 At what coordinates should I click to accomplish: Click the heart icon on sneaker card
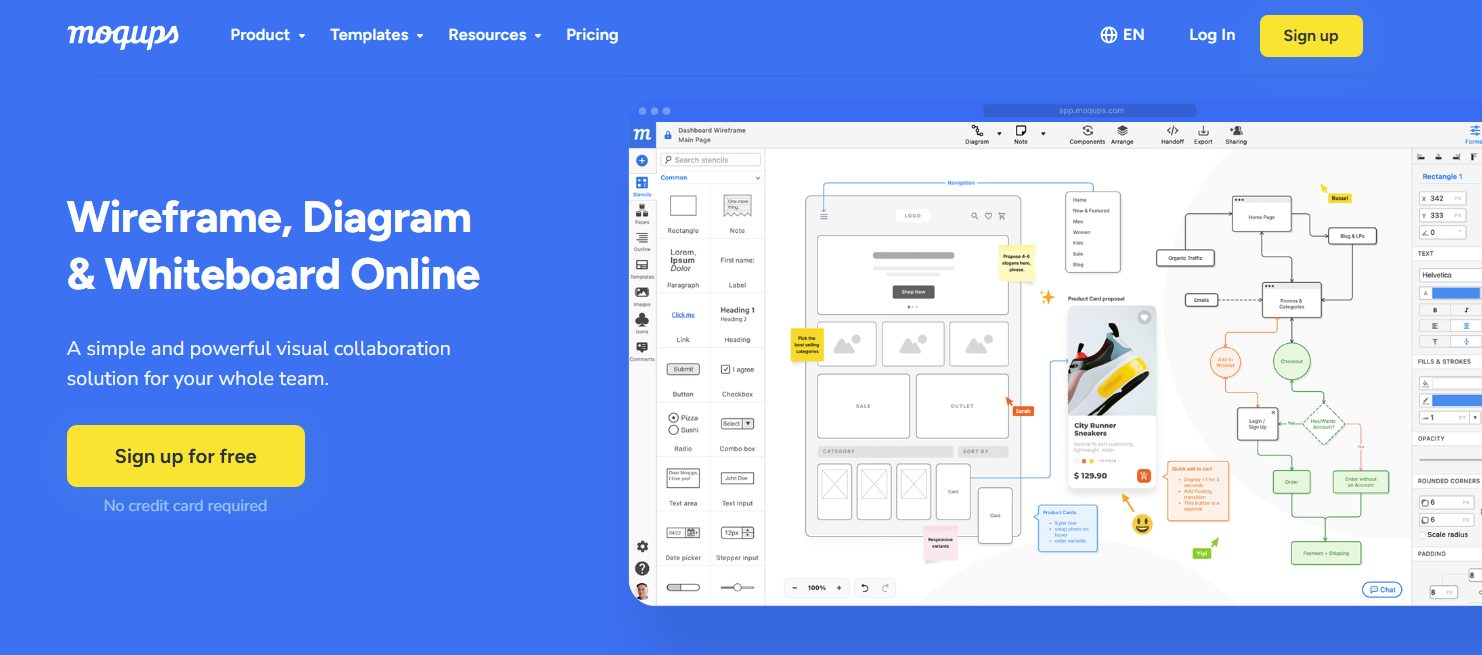pyautogui.click(x=1144, y=318)
